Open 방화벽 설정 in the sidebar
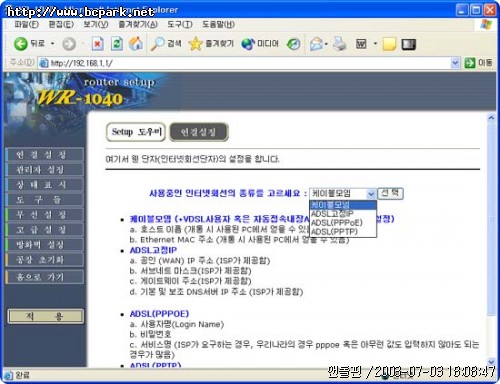The image size is (500, 384). (45, 245)
